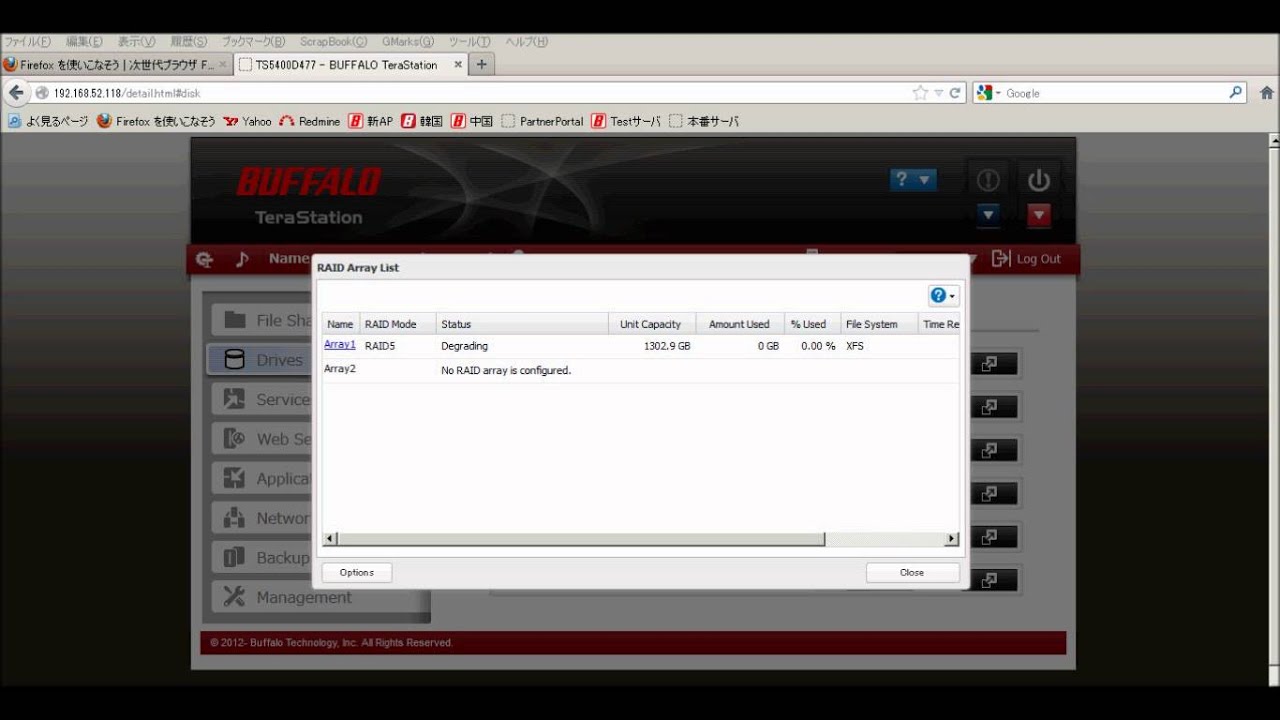Viewport: 1280px width, 720px height.
Task: Open the ヘルプ(H) menu
Action: 527,42
